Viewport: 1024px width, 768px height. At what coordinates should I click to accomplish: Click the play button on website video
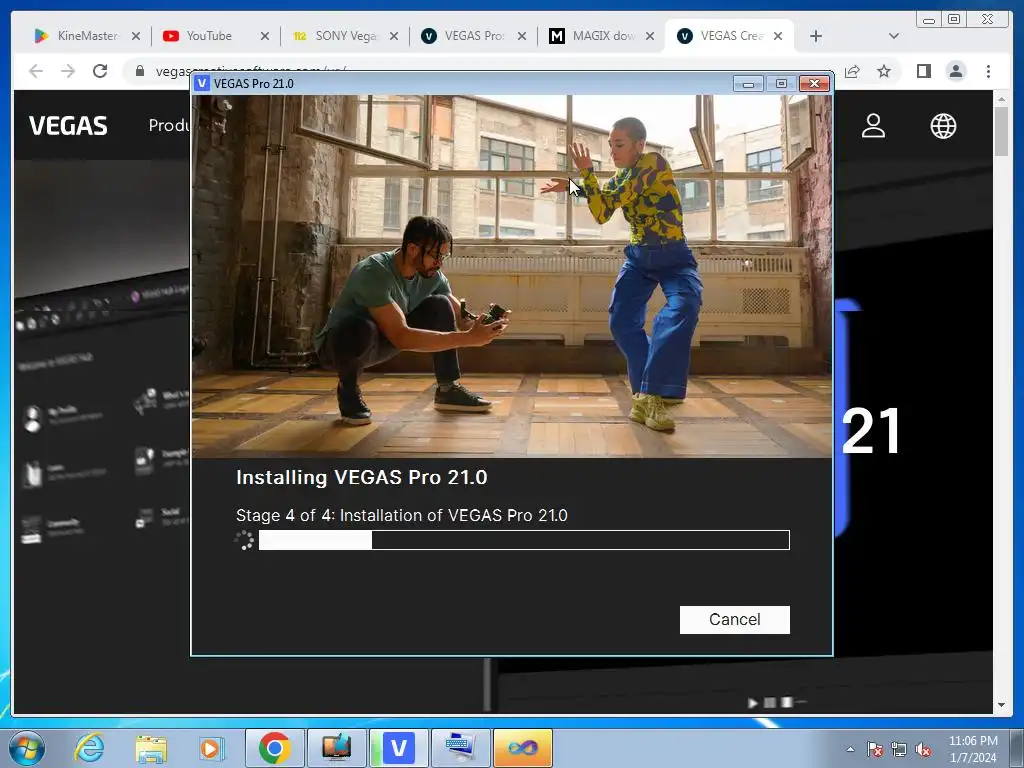(752, 703)
